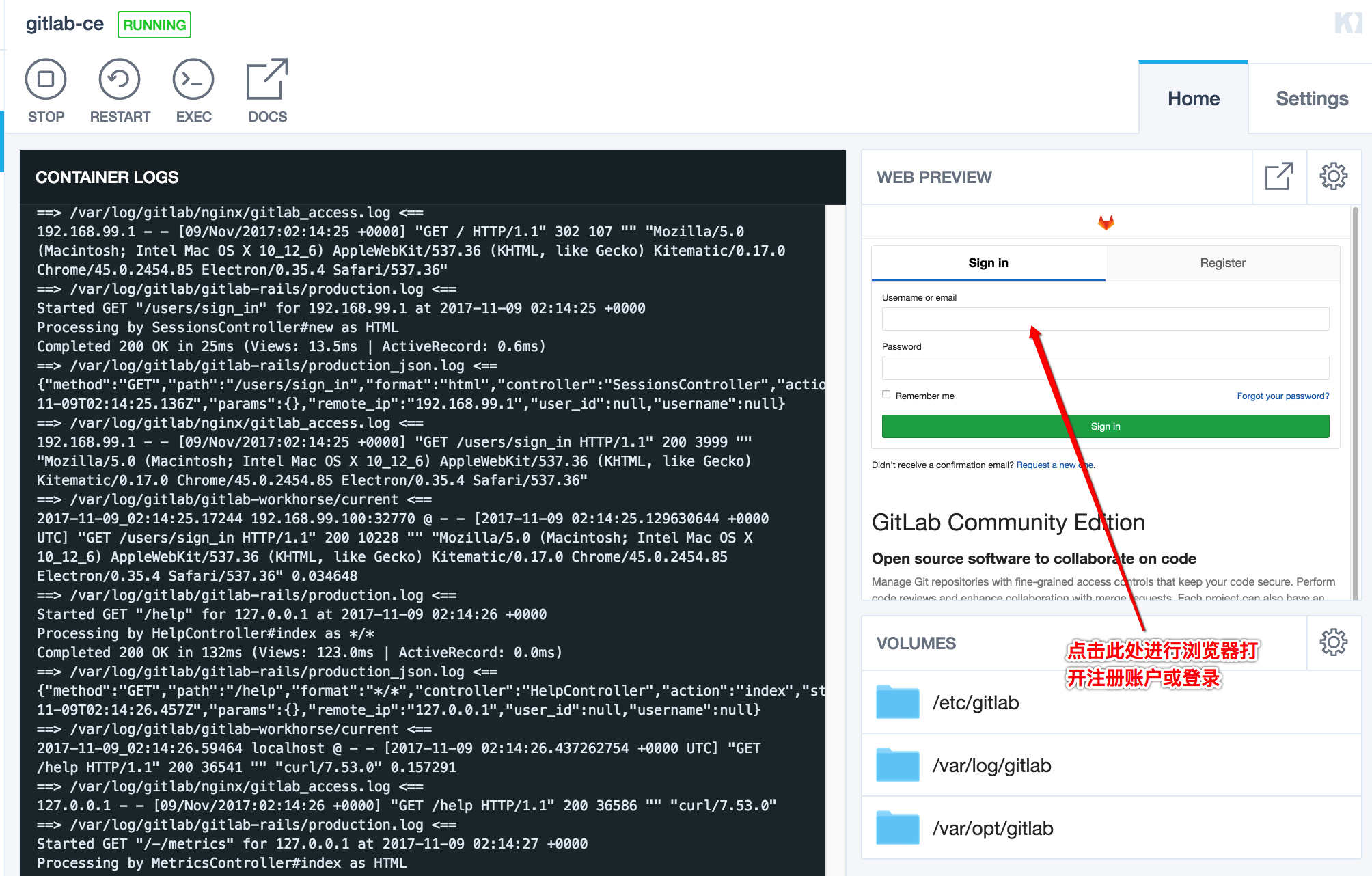Restart the running container
The image size is (1372, 876).
click(120, 80)
